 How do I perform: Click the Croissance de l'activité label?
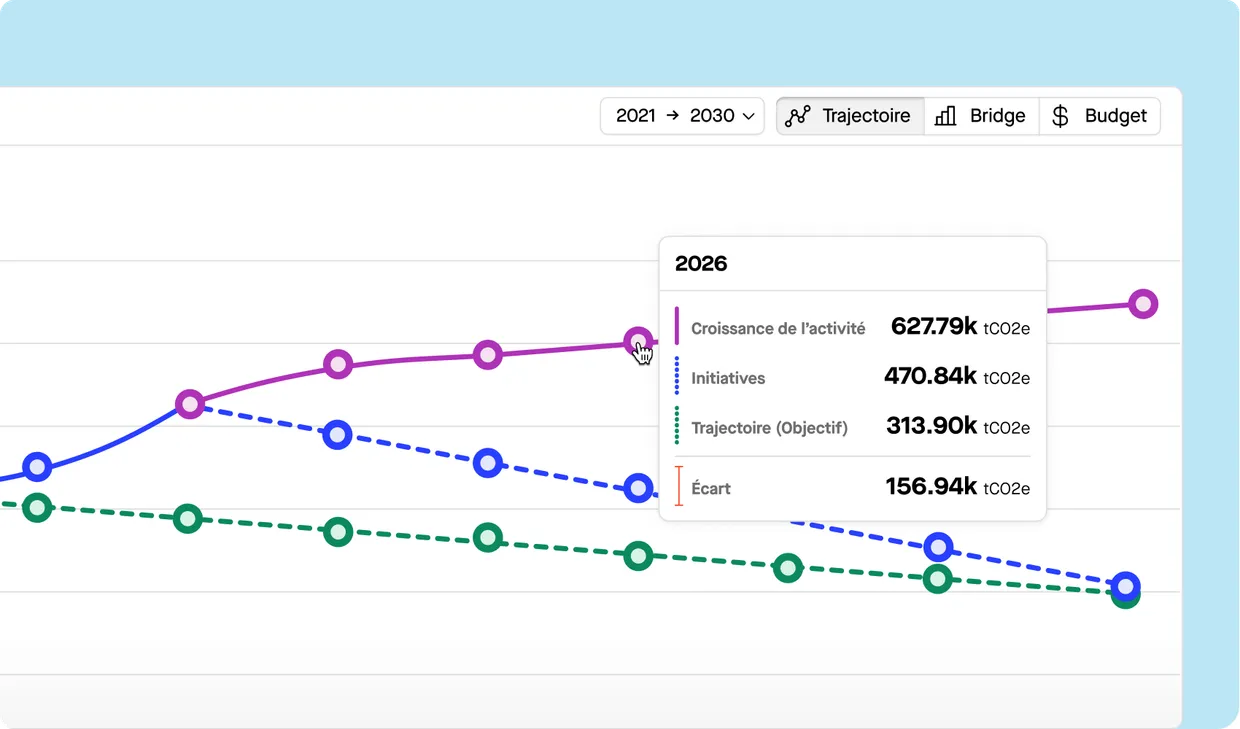(x=778, y=328)
